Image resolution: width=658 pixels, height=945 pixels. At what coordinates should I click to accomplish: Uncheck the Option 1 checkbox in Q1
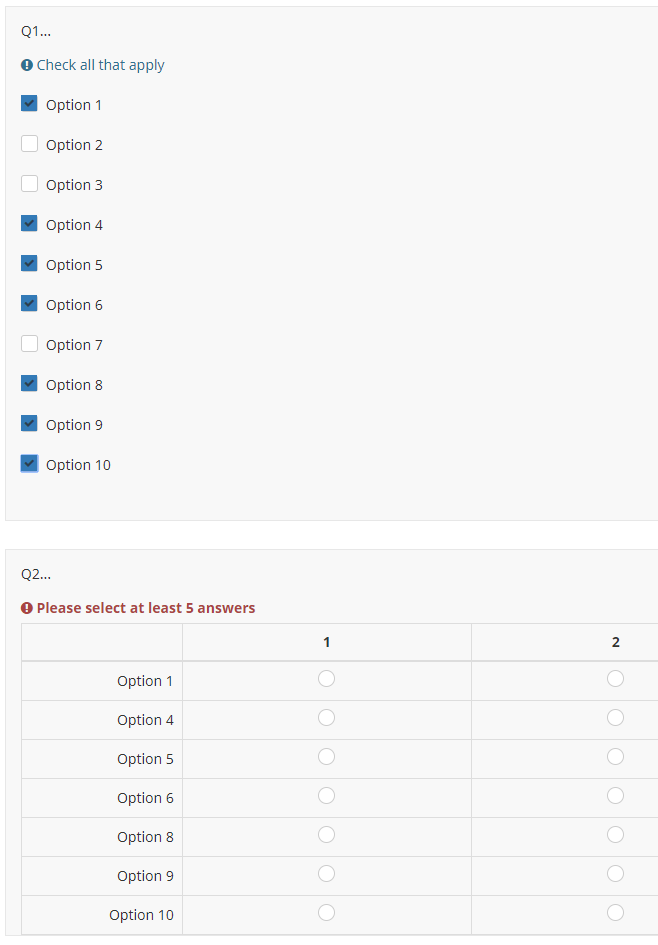29,104
